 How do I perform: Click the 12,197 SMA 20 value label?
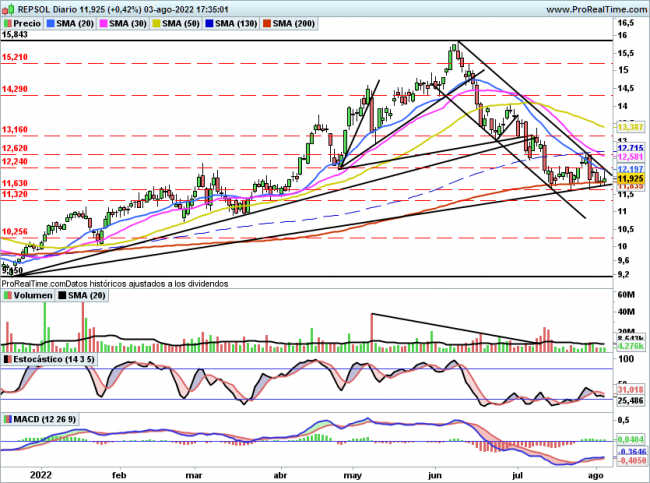tap(631, 169)
